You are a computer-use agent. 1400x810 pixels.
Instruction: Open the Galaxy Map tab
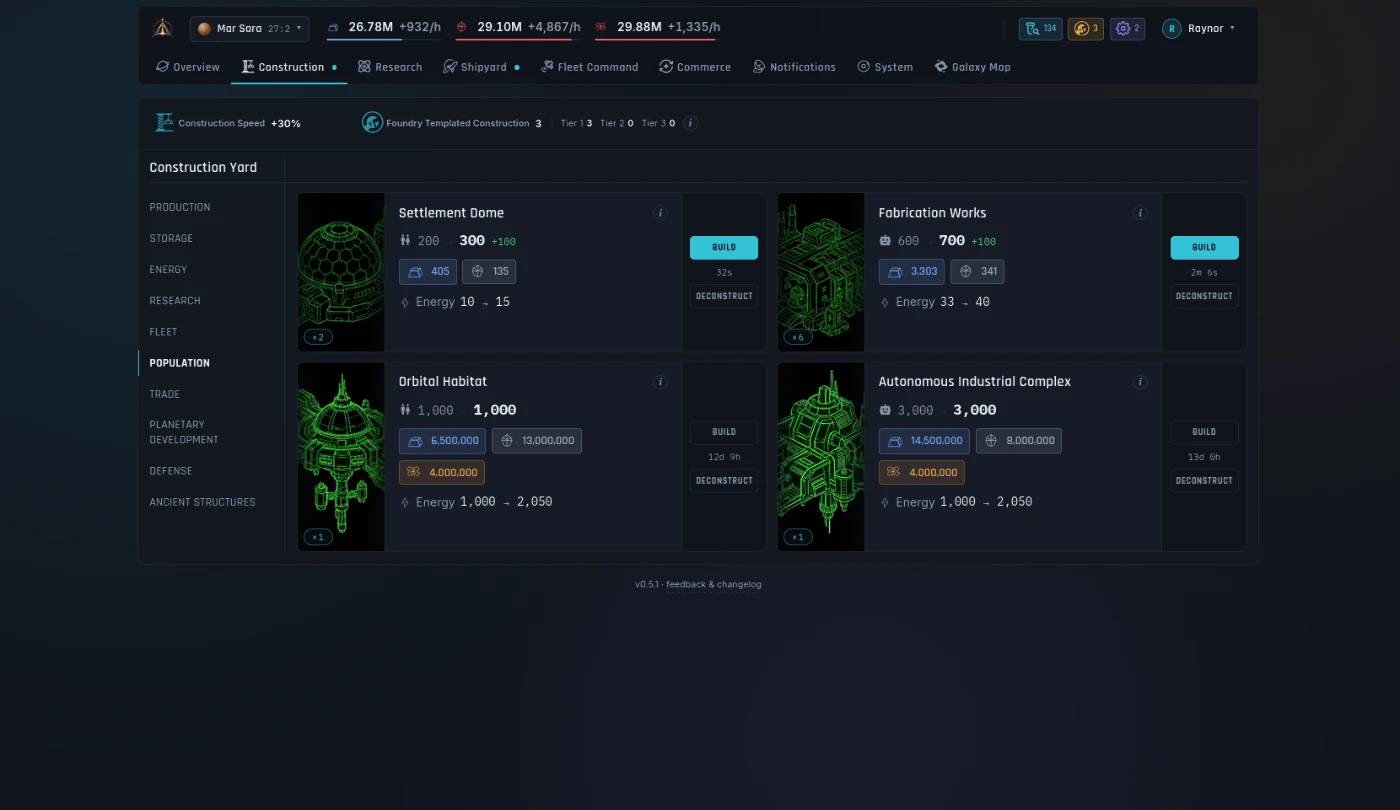point(972,67)
